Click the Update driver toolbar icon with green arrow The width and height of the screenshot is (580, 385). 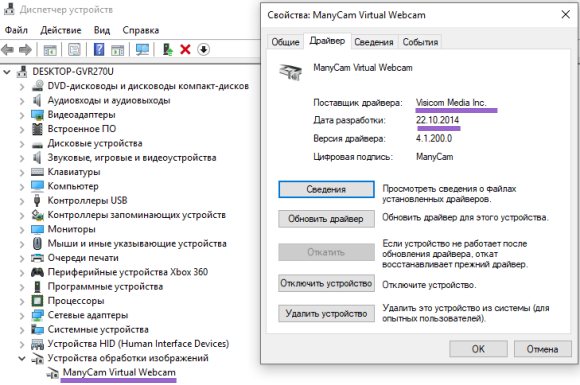168,50
